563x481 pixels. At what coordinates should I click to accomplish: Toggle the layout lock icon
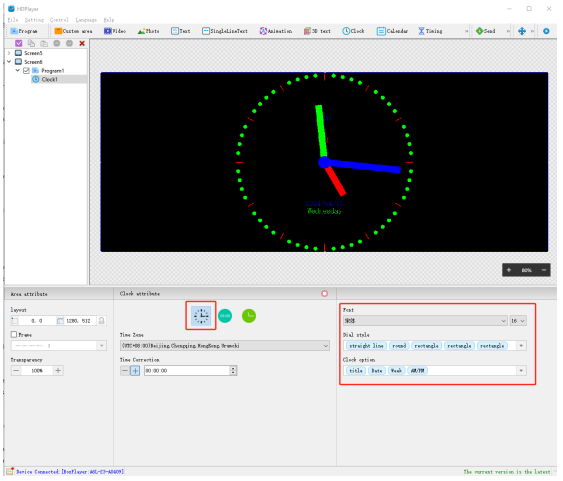pos(102,321)
